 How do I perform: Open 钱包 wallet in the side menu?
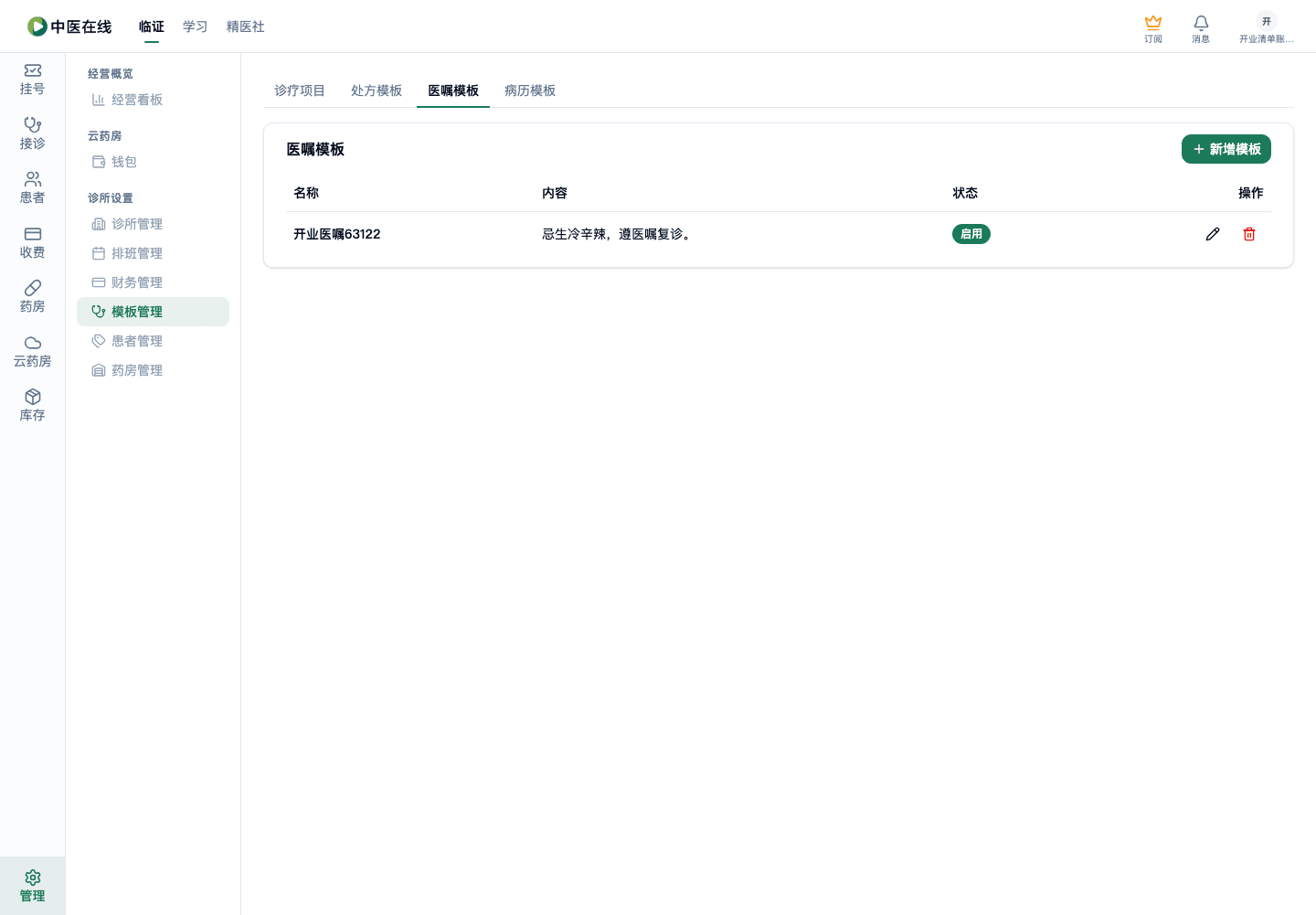coord(153,162)
